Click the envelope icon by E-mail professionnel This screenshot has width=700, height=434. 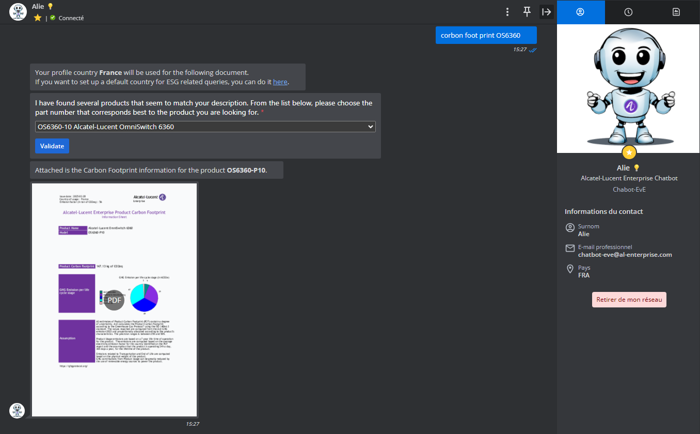[x=570, y=248]
